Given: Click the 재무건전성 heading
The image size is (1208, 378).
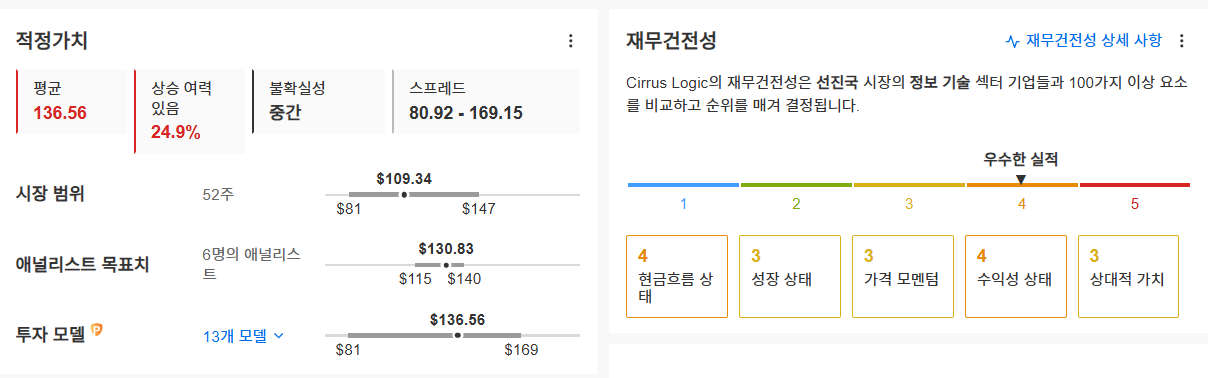Looking at the screenshot, I should tap(671, 41).
